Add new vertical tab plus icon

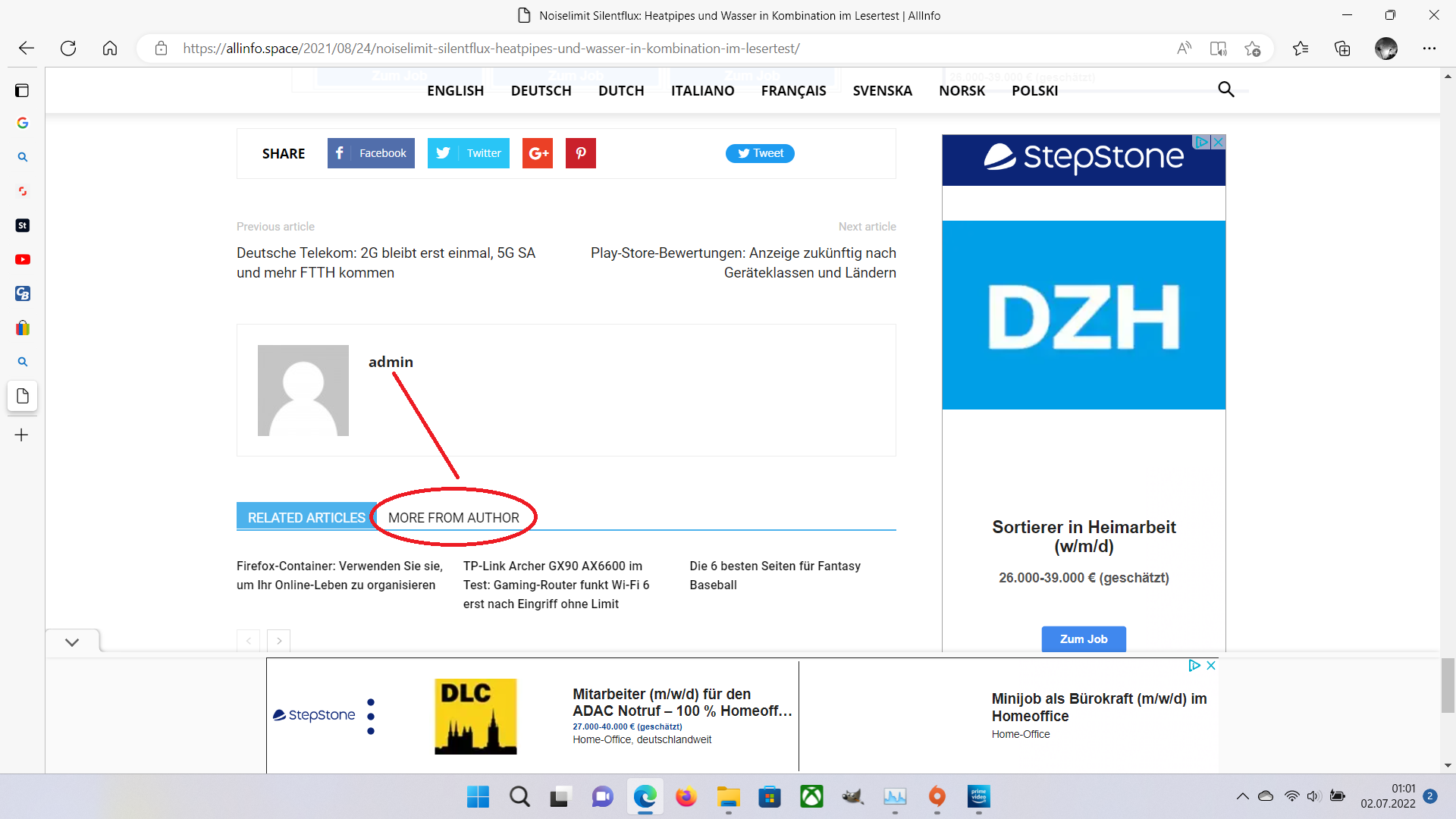coord(22,435)
